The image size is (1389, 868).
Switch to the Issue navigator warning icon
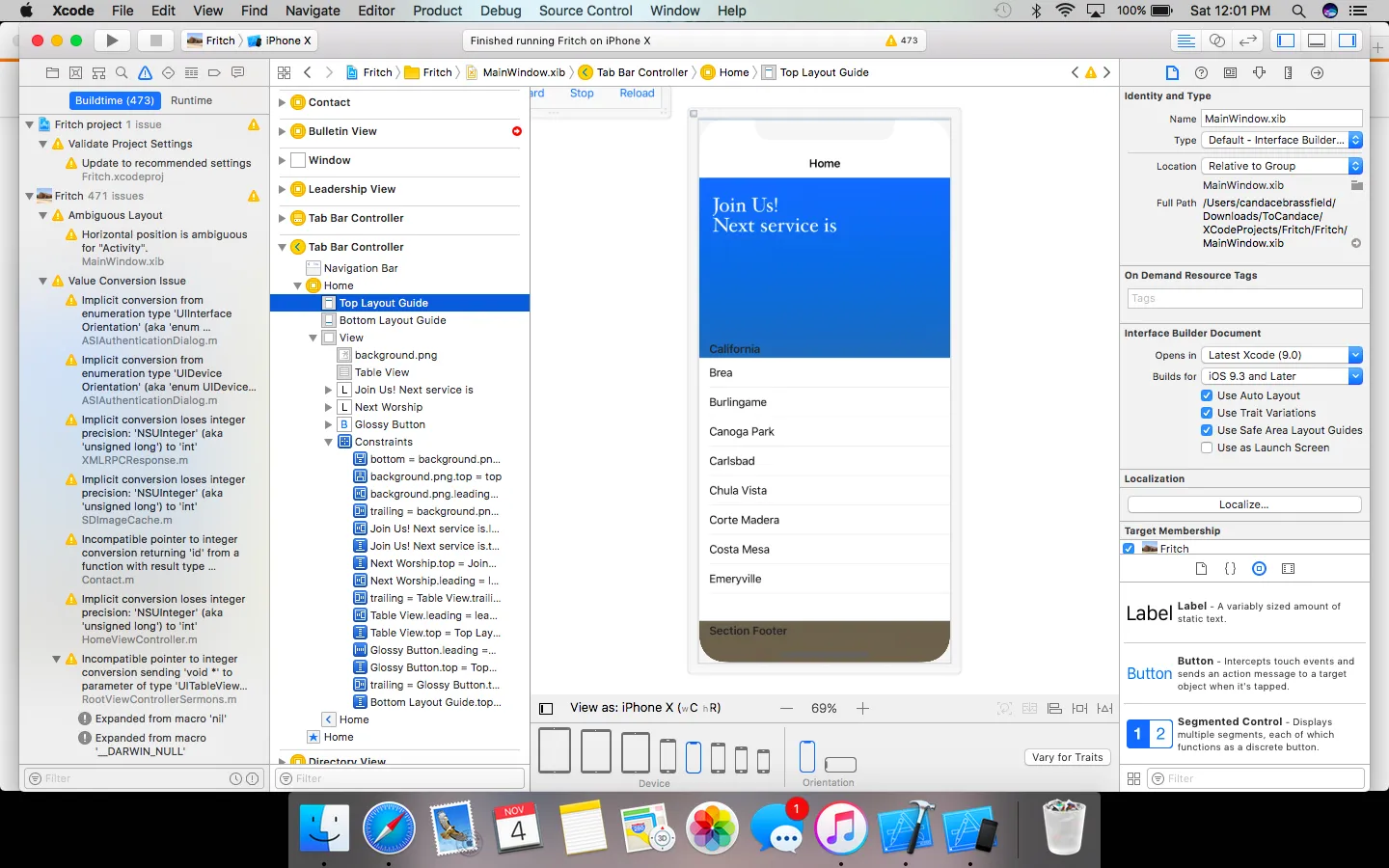(145, 72)
